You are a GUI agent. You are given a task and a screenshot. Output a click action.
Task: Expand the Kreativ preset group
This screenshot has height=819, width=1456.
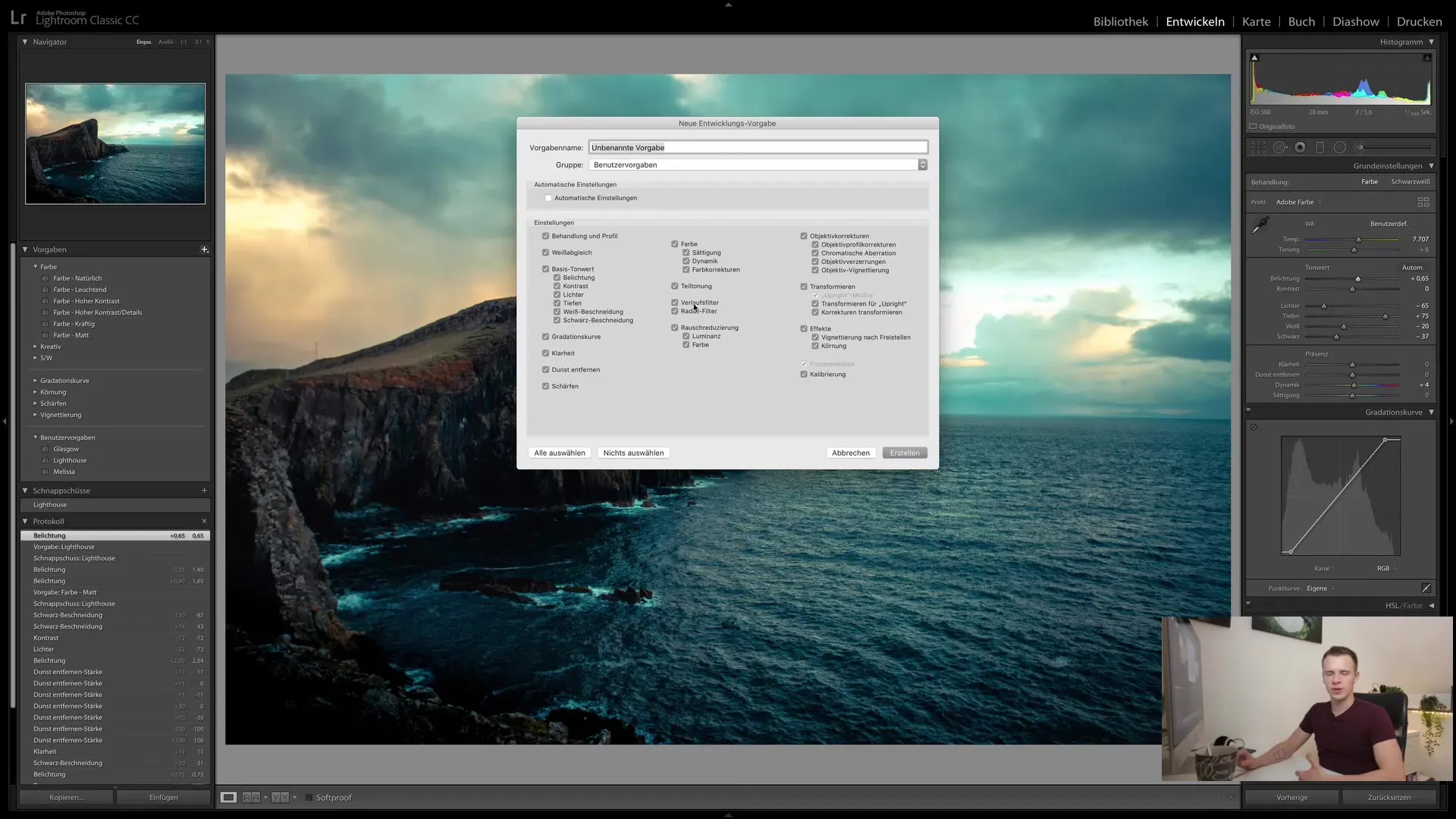[x=35, y=347]
